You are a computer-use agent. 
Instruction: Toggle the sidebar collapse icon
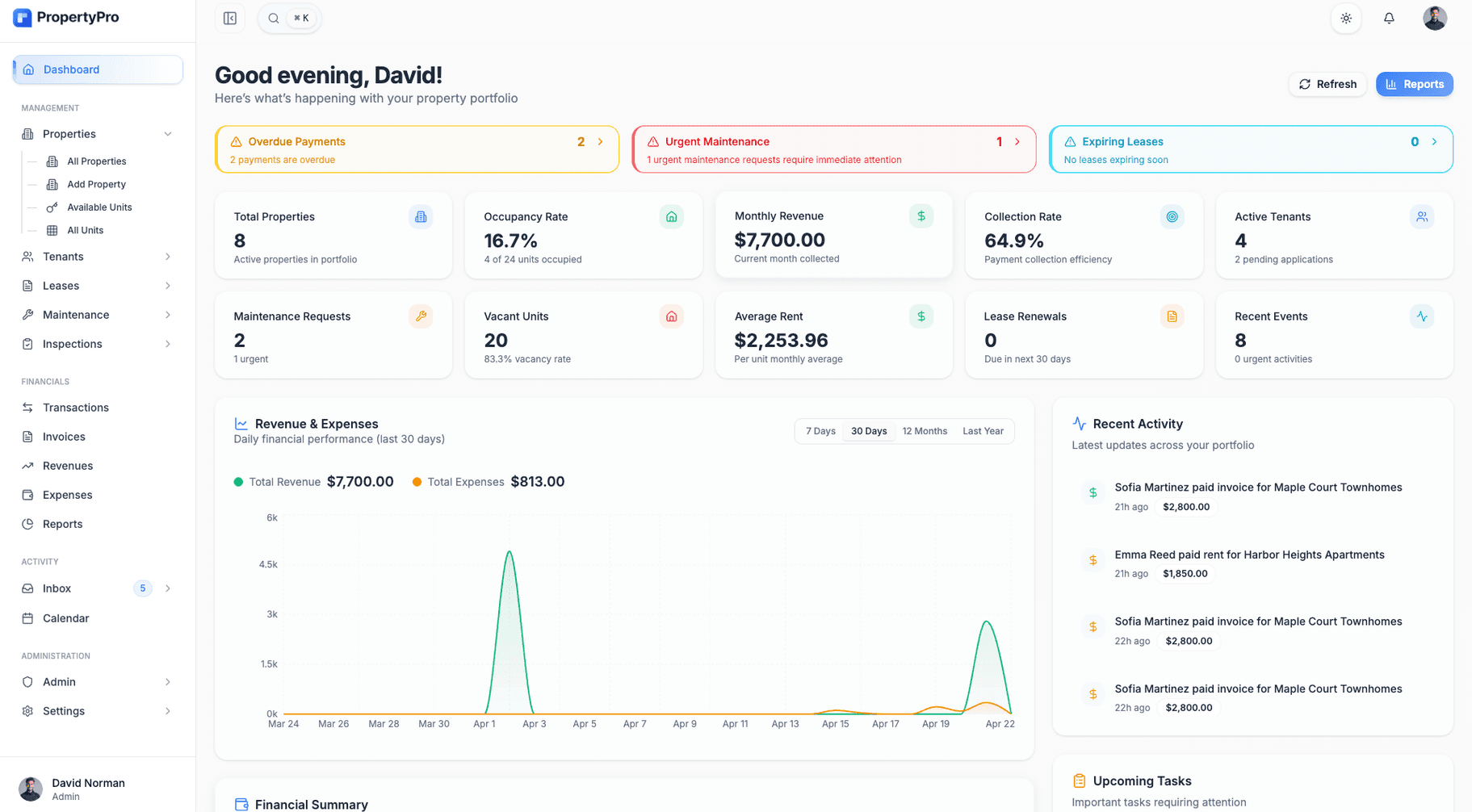pos(230,18)
